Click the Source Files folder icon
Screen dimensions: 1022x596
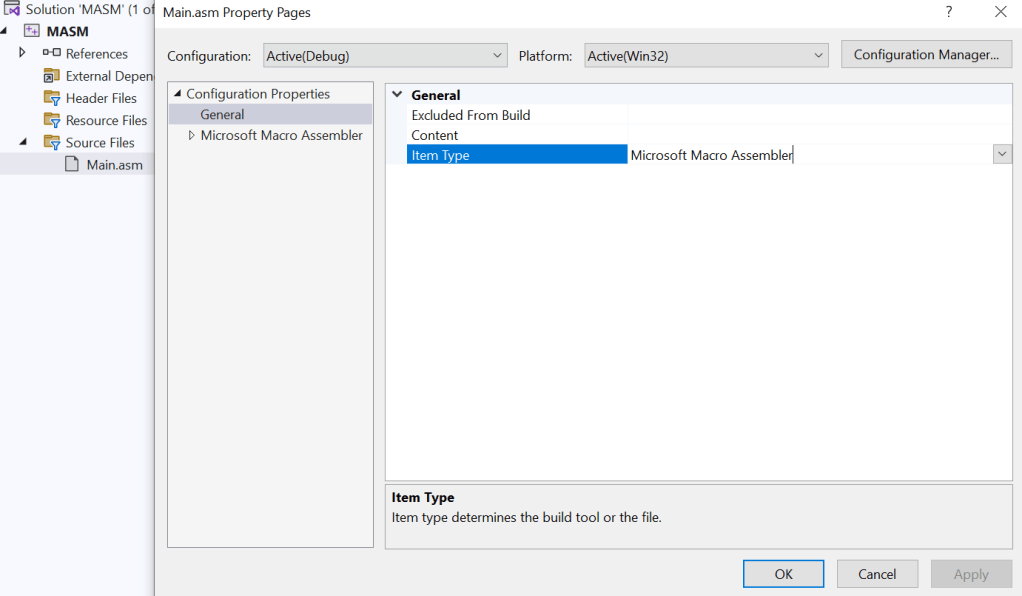click(x=51, y=142)
